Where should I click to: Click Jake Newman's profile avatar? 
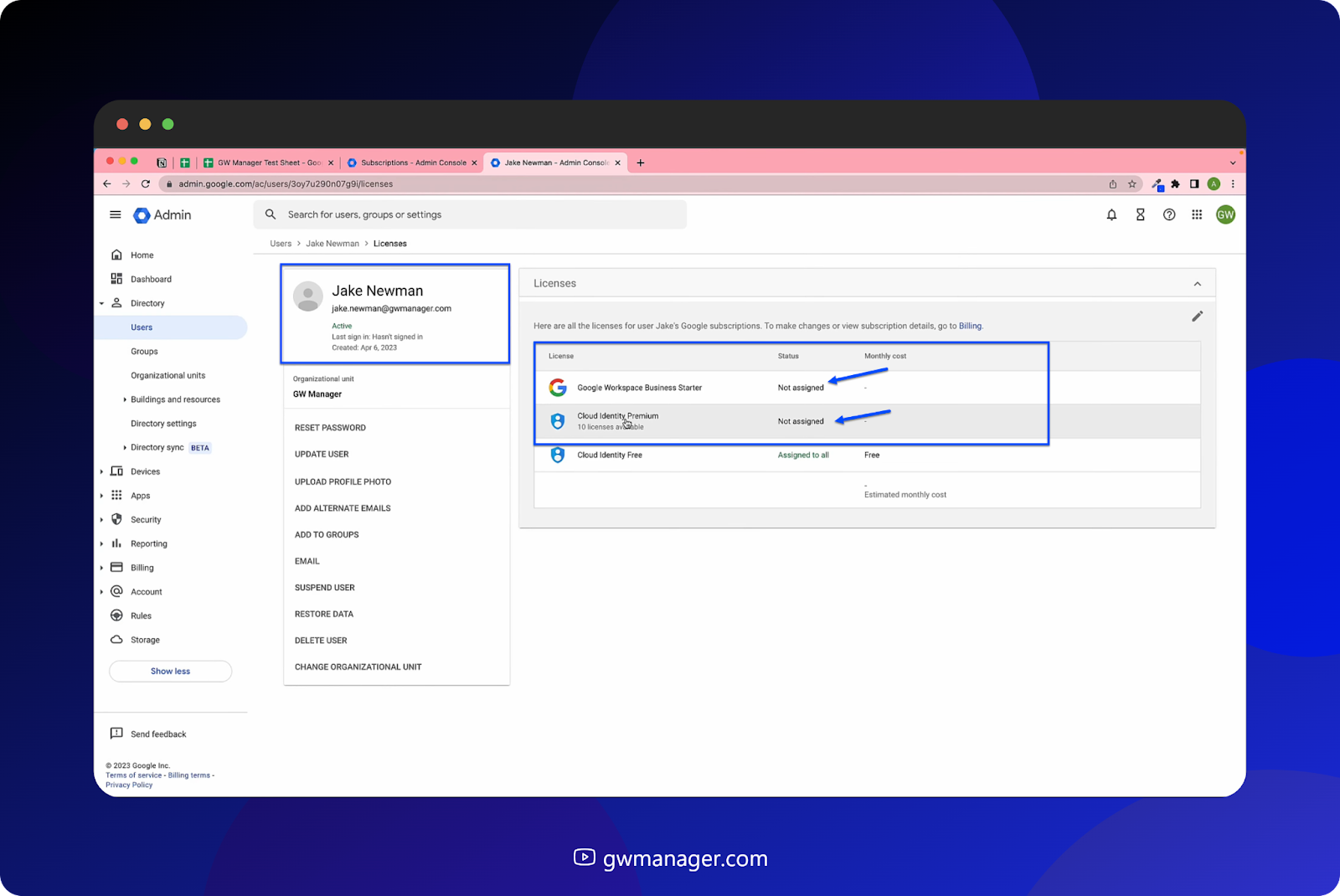308,296
